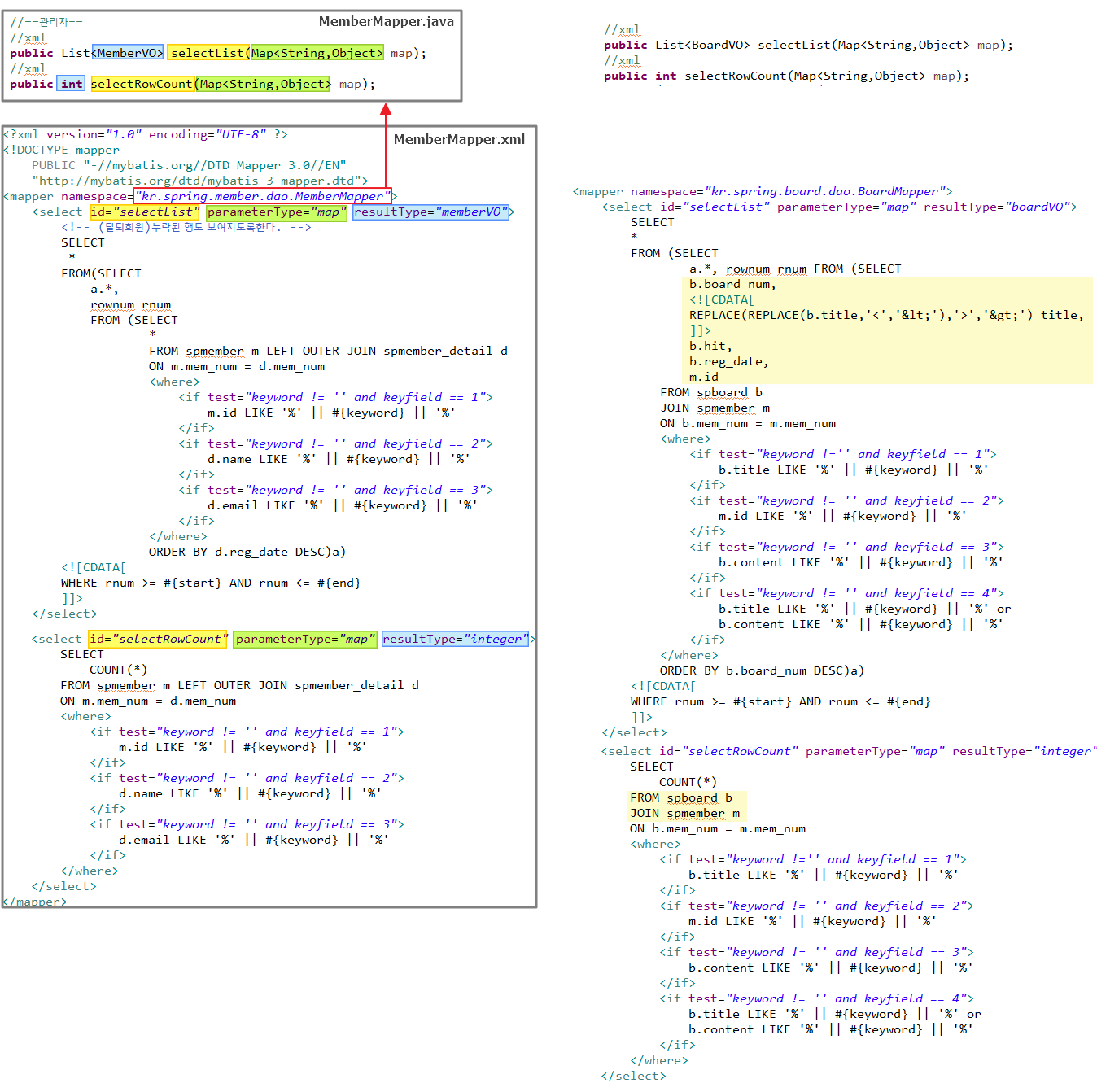Click highlighted MemberVO in MemberMapper.java
This screenshot has height=1092, width=1097.
point(128,53)
